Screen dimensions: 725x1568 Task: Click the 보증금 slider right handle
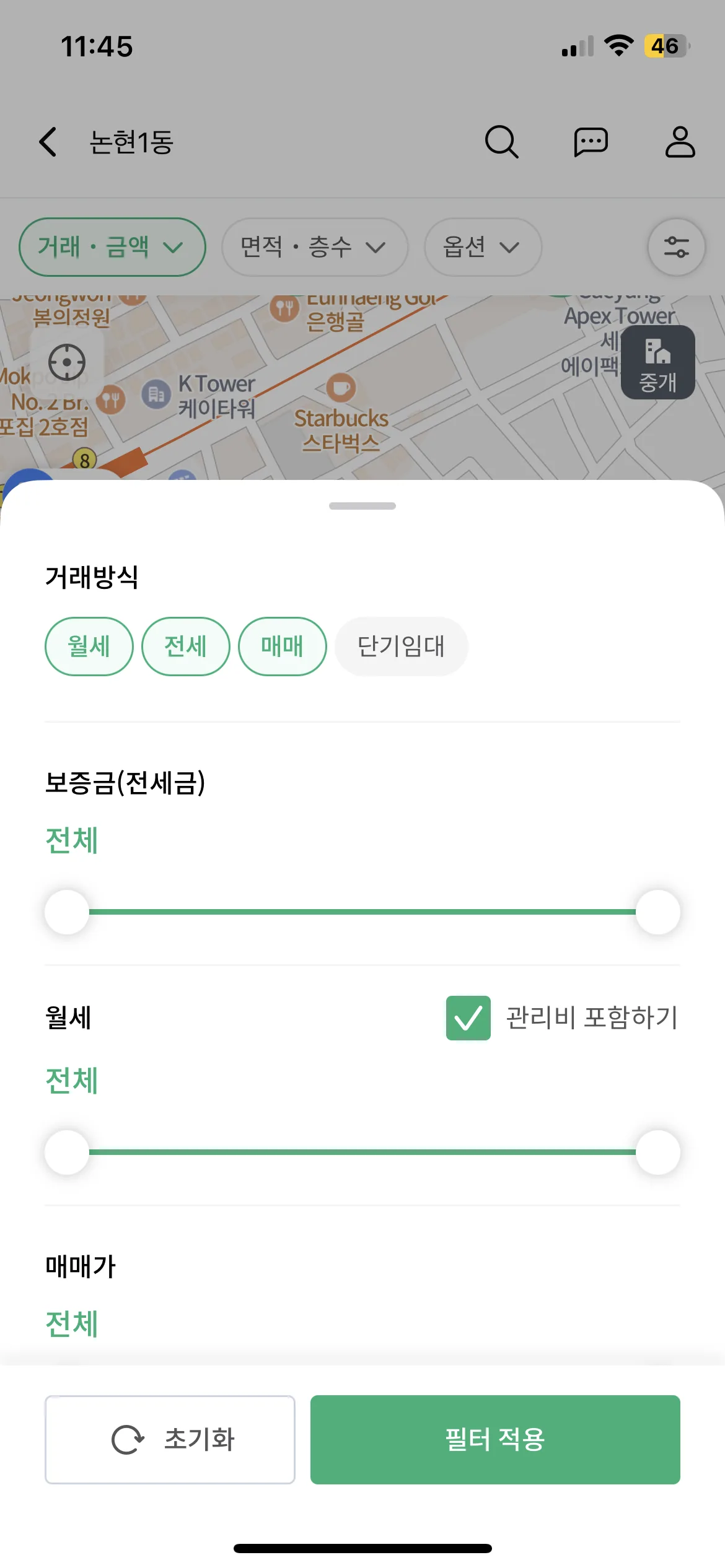tap(657, 912)
